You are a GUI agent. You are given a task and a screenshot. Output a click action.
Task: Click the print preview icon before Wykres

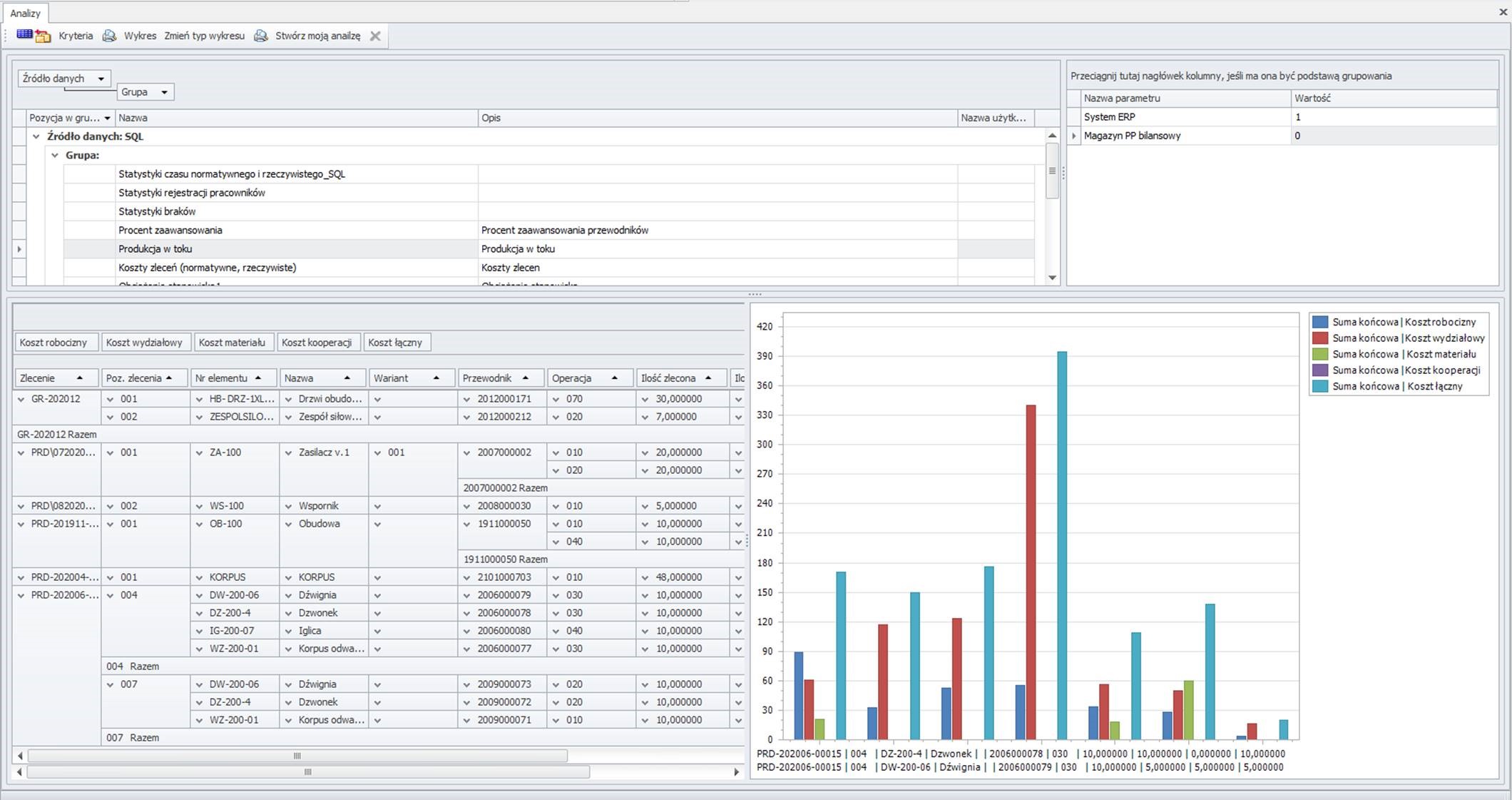click(109, 36)
